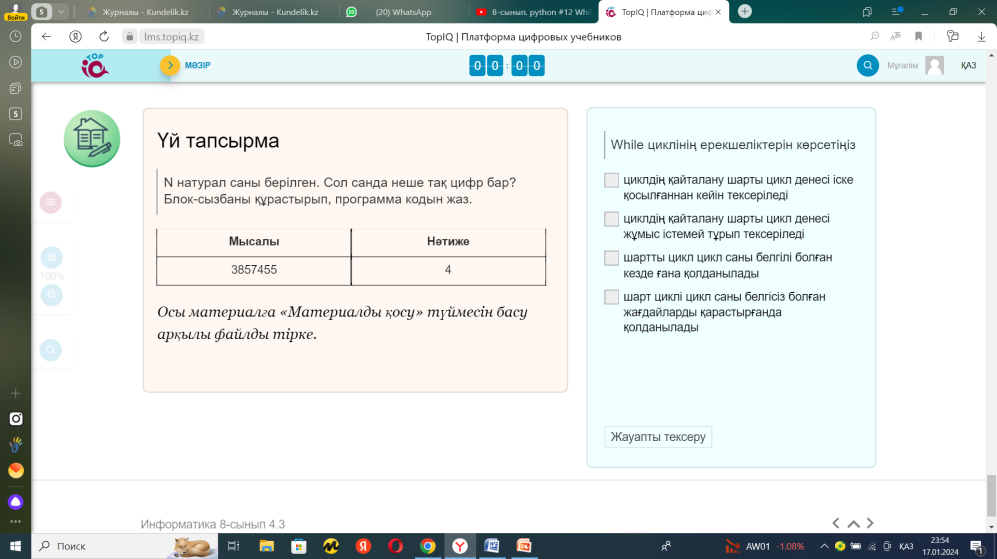Image resolution: width=997 pixels, height=559 pixels.
Task: Open the Мұғалім user profile avatar
Action: coord(934,66)
